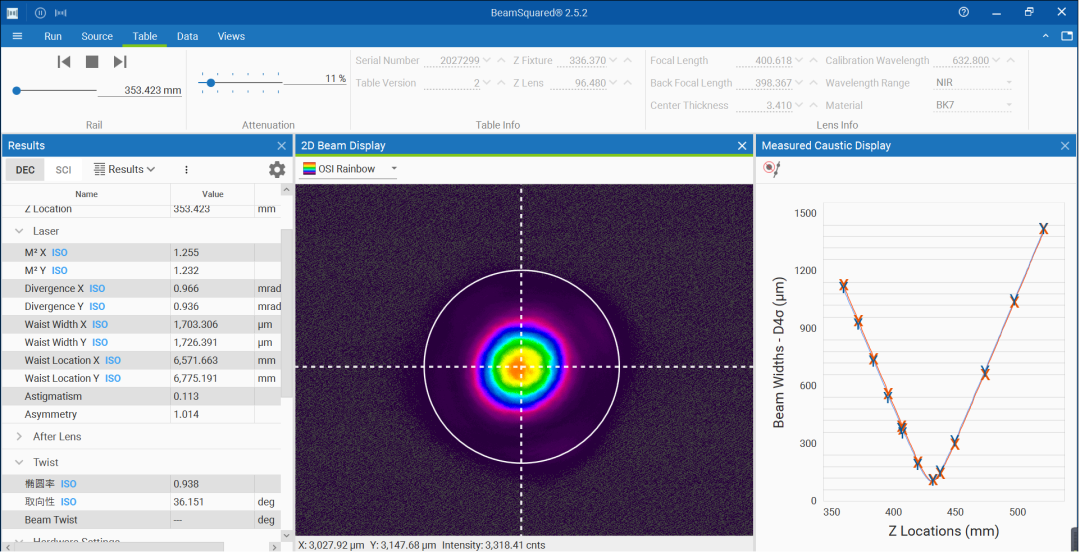This screenshot has width=1080, height=552.
Task: Switch results to SCI notation
Action: pos(63,170)
